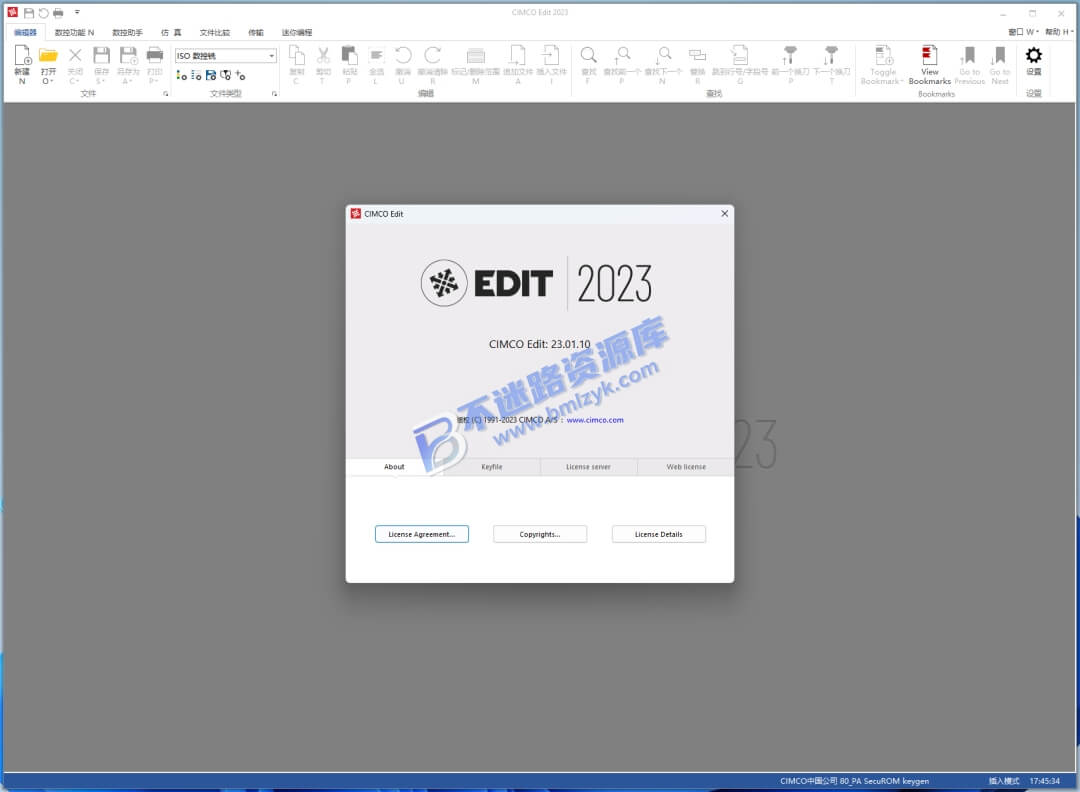Click the 插入模式 status bar entry

[x=1004, y=781]
